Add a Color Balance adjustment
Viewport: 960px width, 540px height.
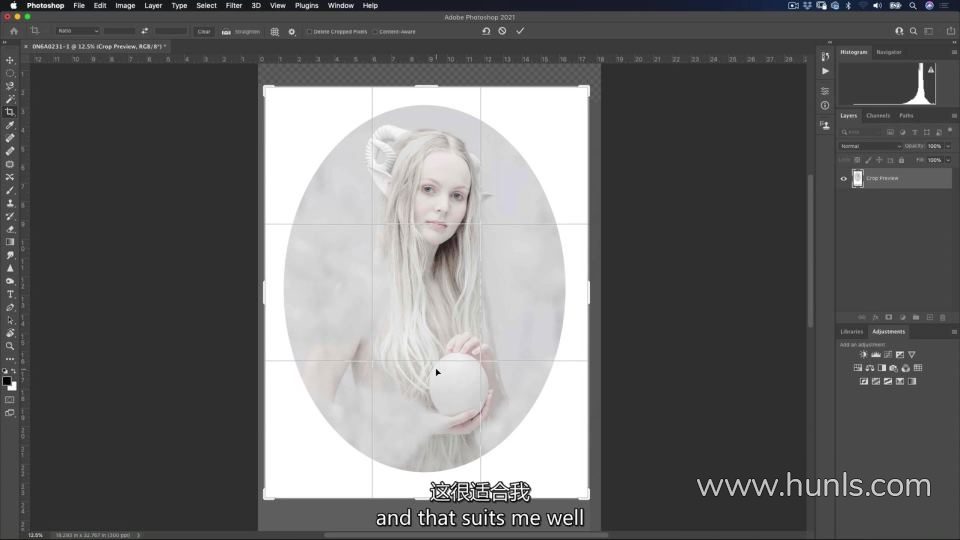pos(869,368)
